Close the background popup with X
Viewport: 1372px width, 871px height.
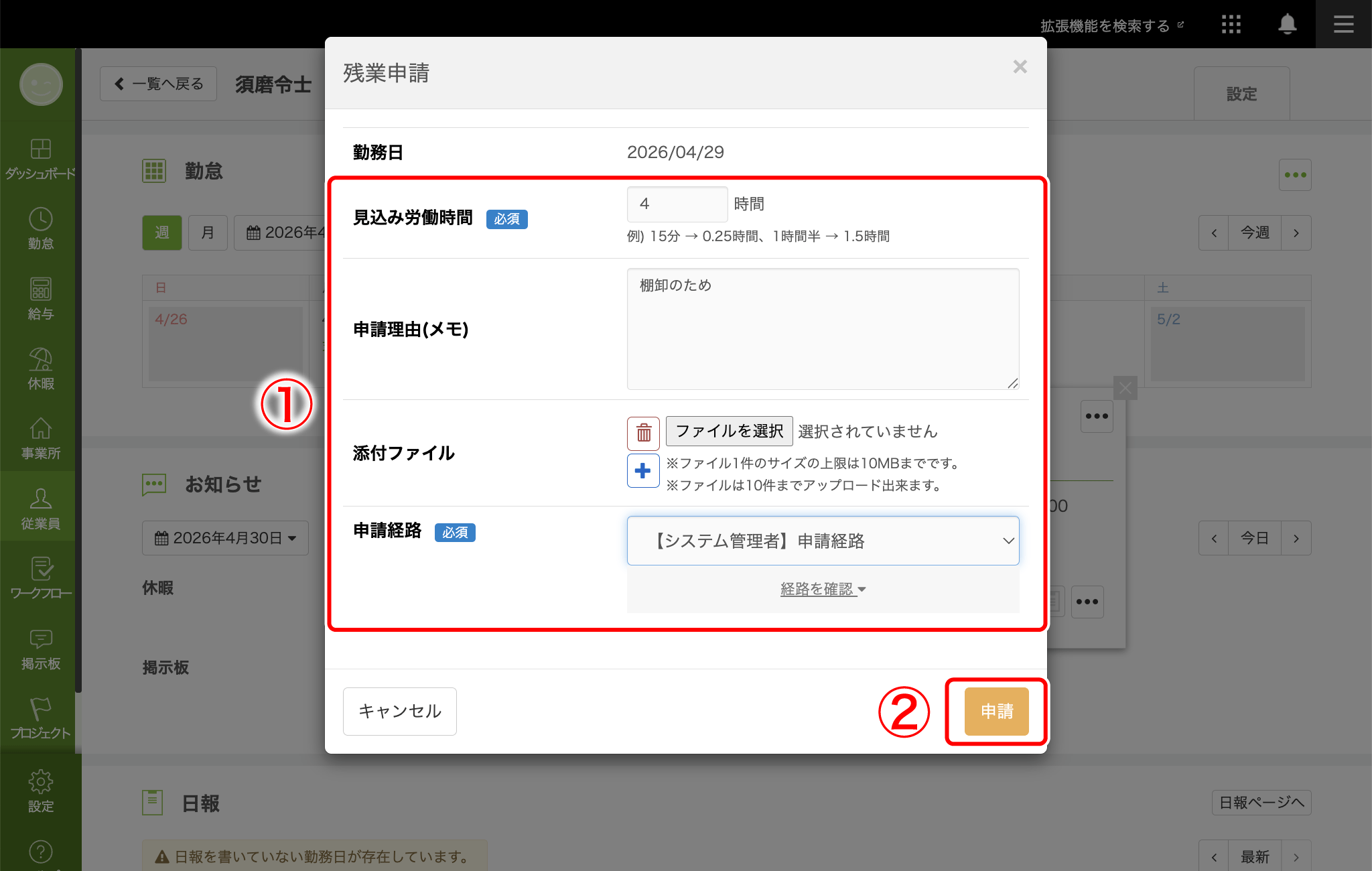click(1125, 387)
